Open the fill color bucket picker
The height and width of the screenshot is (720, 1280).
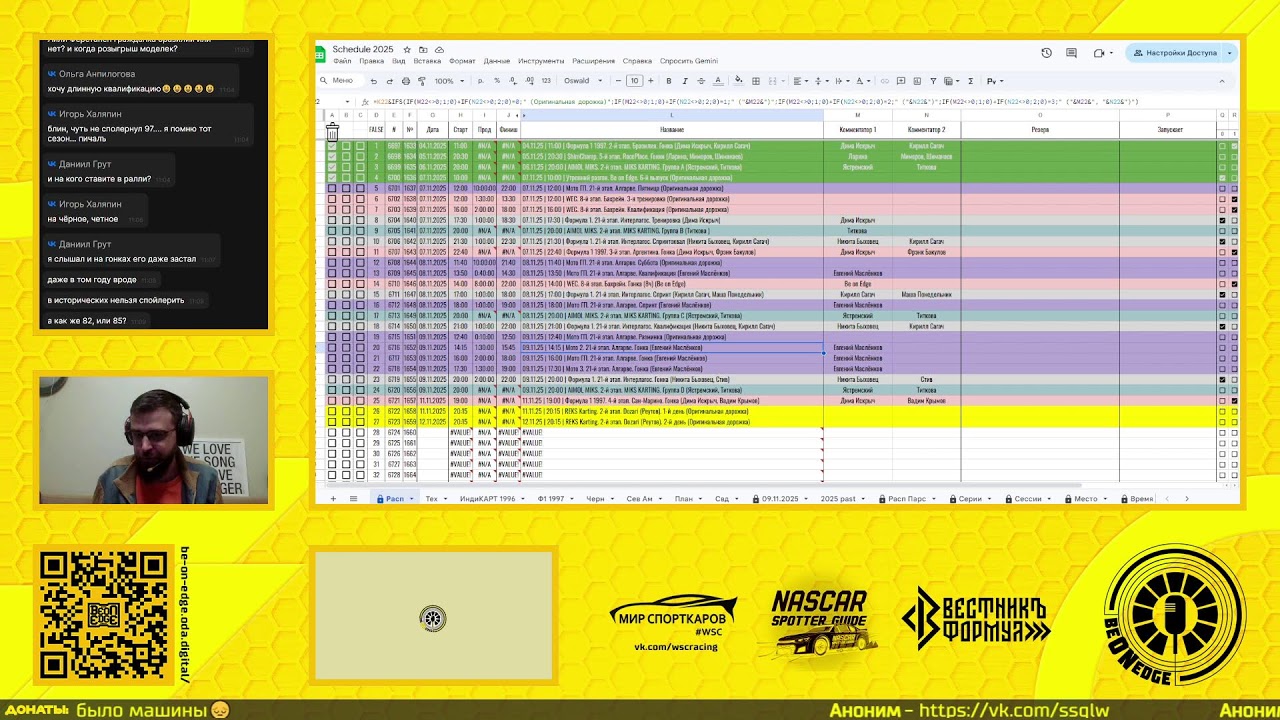point(739,81)
